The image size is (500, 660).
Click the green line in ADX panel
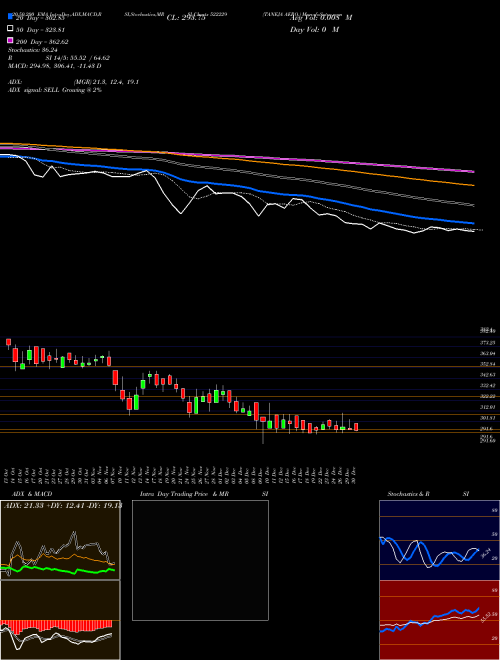pos(57,570)
